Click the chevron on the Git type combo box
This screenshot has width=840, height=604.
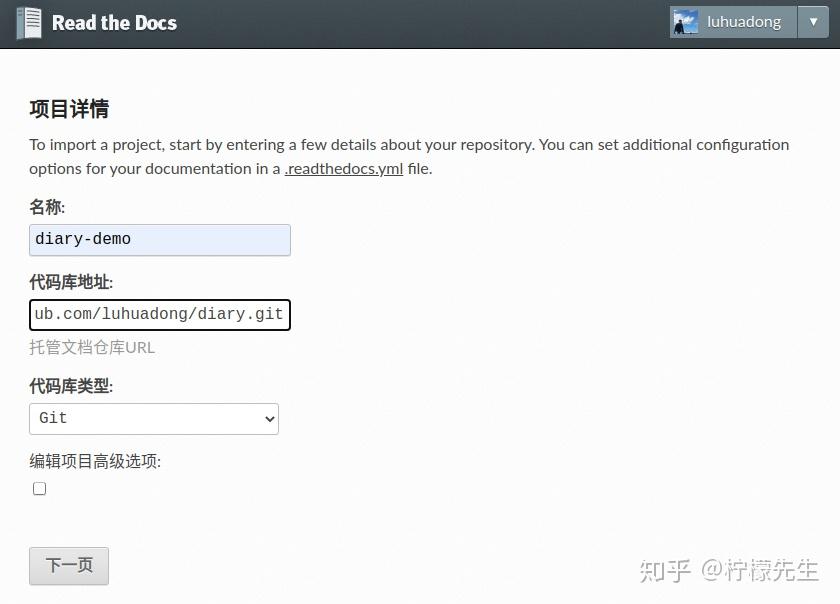pyautogui.click(x=268, y=418)
